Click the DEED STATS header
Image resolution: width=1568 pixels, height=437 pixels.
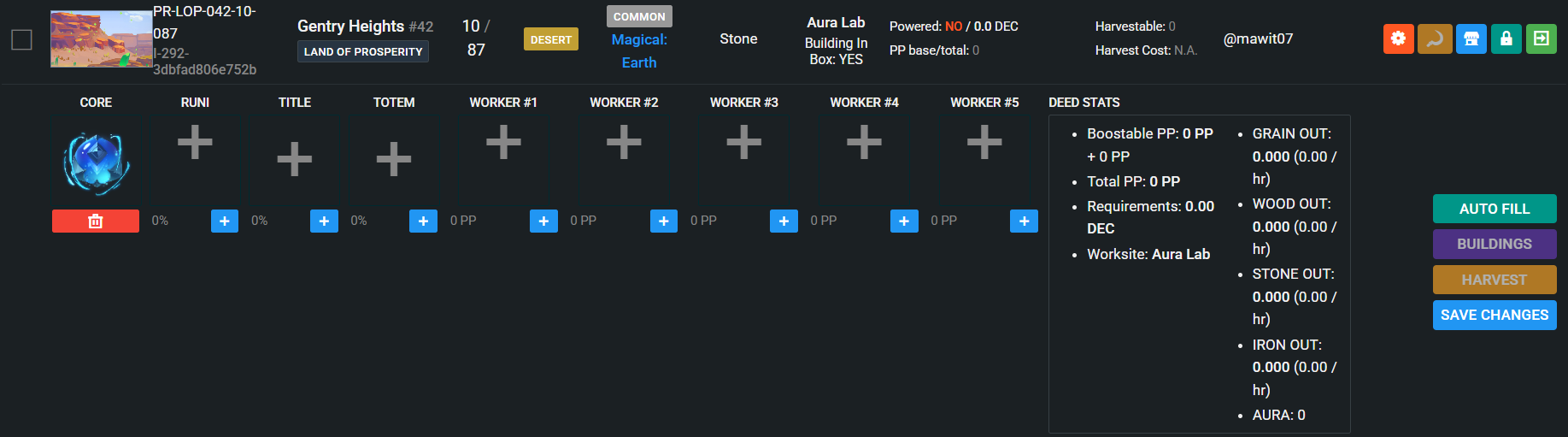(x=1084, y=103)
